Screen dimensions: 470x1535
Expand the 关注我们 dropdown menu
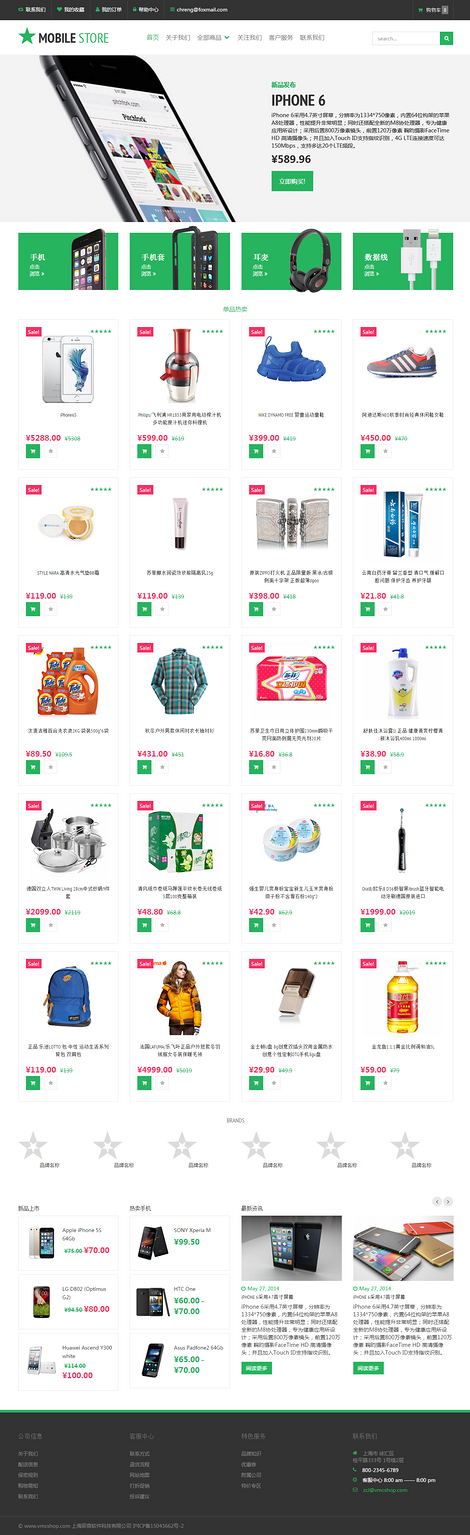pos(249,37)
